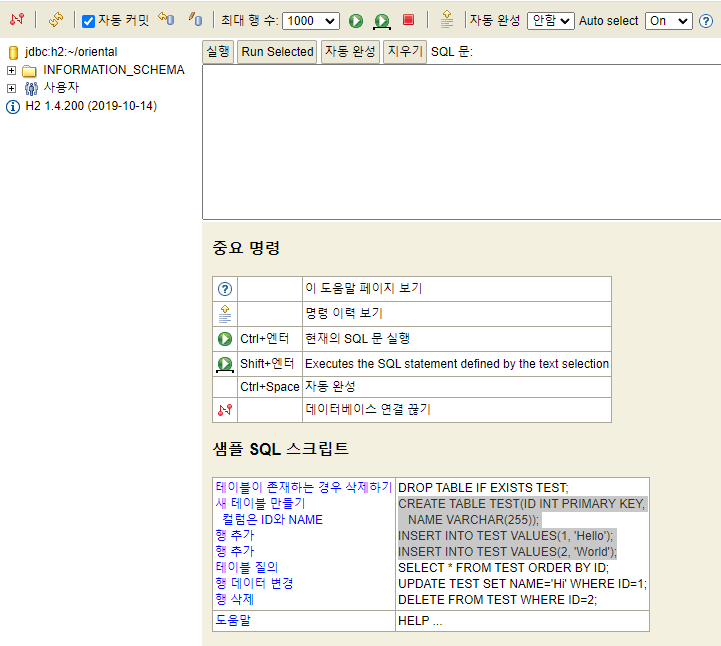Click the refresh icon in toolbar
Screen dimensions: 721x646
point(56,20)
